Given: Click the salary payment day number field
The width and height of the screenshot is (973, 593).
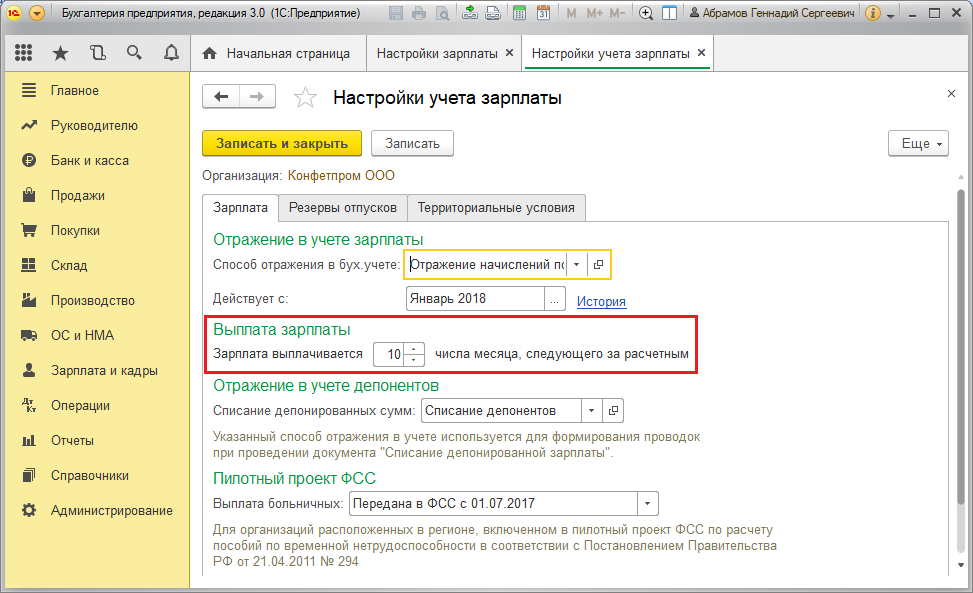Looking at the screenshot, I should (x=389, y=354).
